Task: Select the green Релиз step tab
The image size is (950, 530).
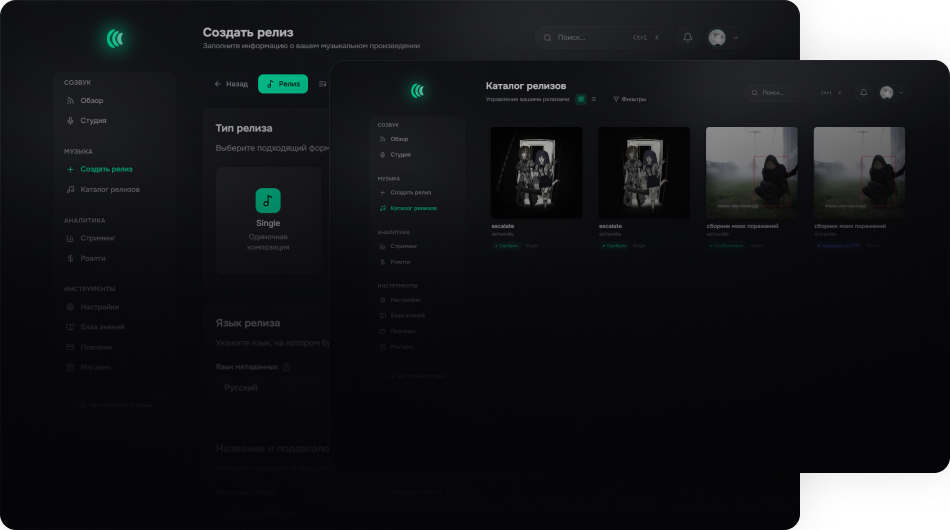Action: [283, 84]
